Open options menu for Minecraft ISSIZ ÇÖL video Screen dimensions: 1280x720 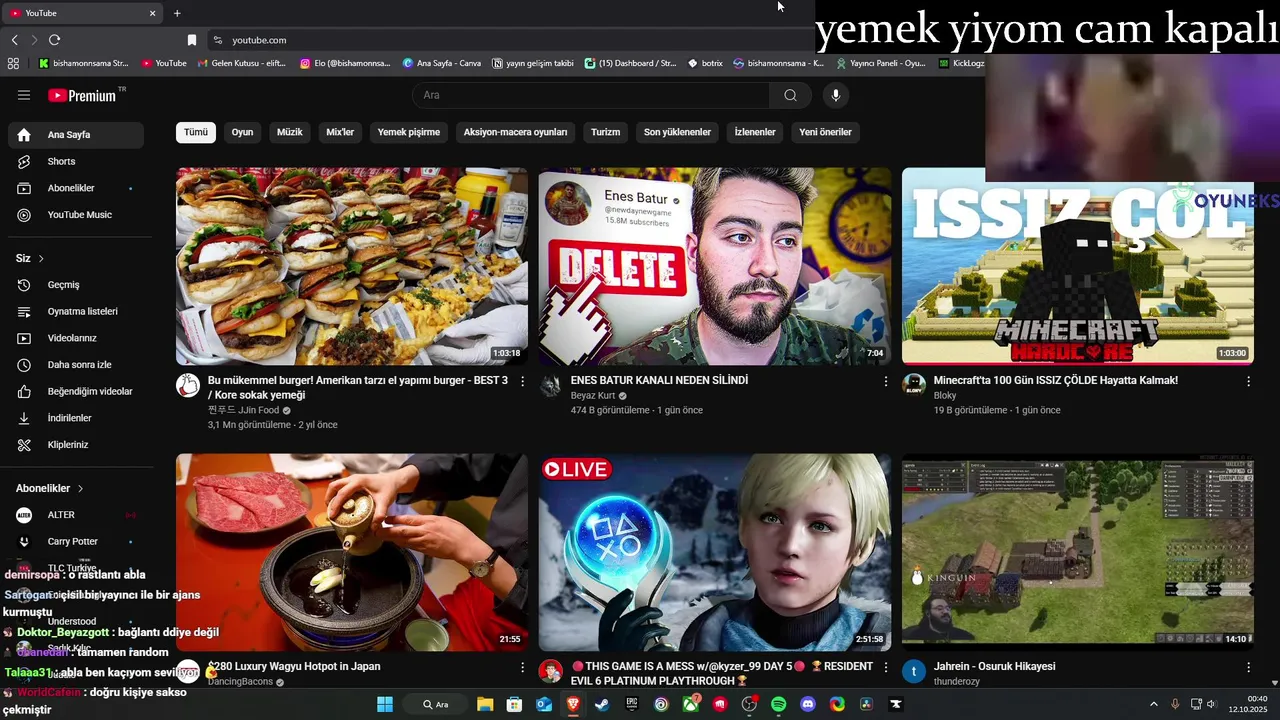pyautogui.click(x=1248, y=381)
